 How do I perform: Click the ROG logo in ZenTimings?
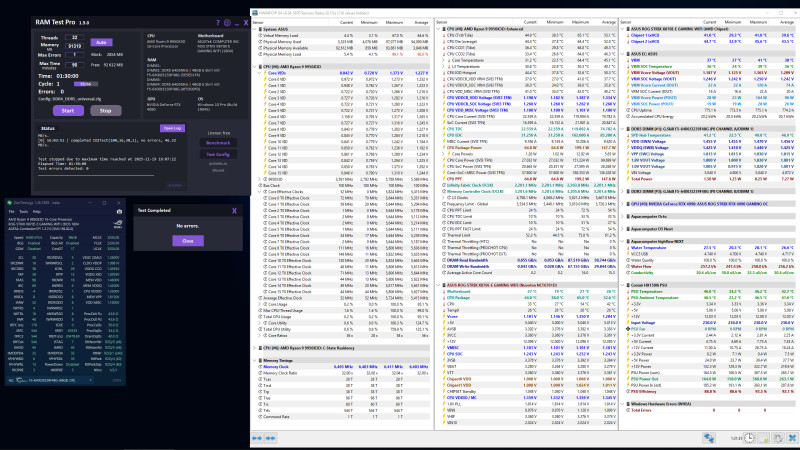(x=118, y=224)
